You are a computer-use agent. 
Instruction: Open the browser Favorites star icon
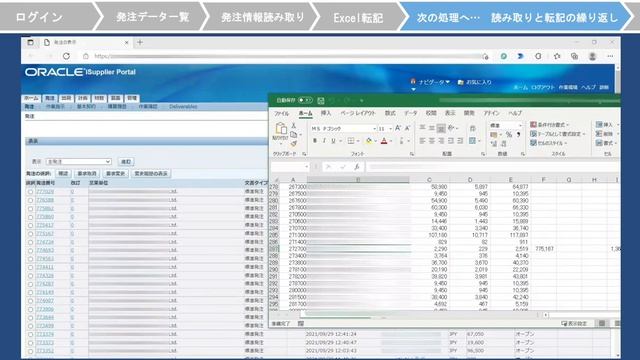[x=557, y=56]
